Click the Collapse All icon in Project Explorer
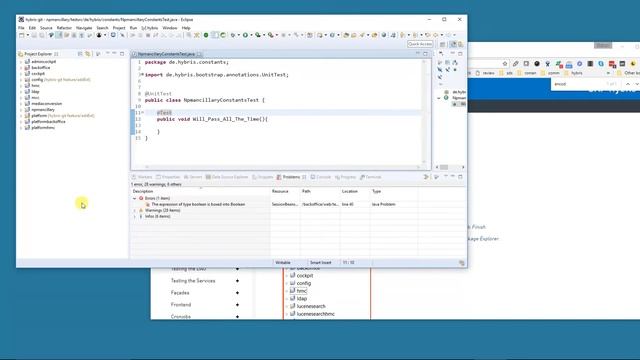 (x=80, y=54)
